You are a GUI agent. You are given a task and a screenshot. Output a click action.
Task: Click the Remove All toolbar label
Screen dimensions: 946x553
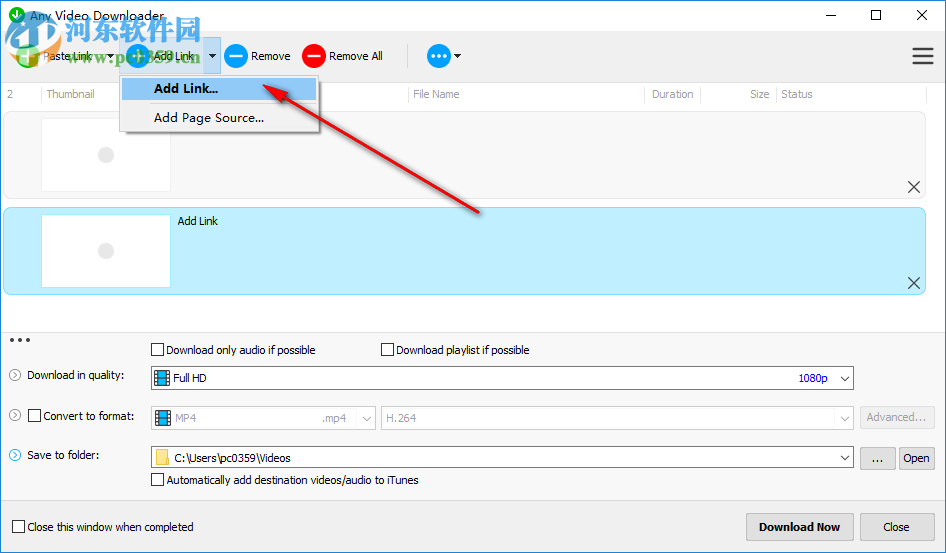355,56
